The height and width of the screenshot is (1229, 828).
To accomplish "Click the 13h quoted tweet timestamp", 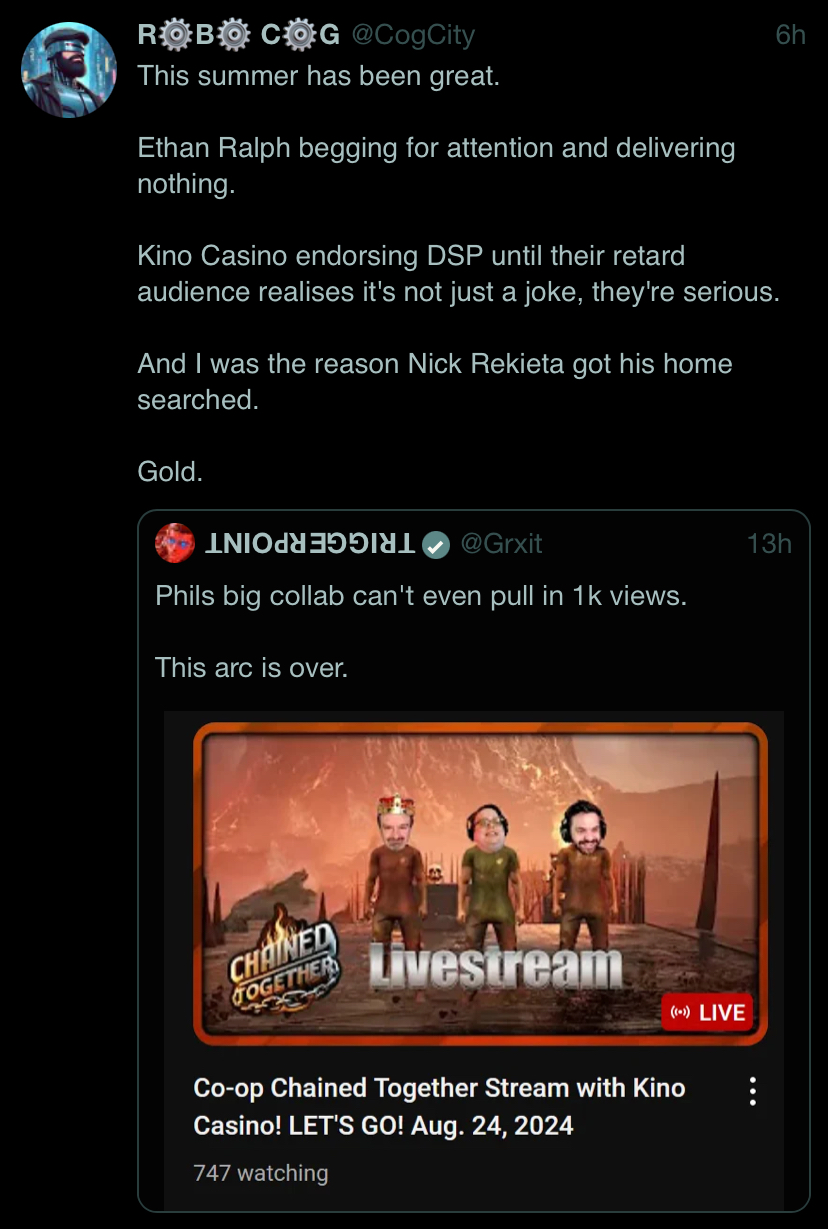I will tap(769, 543).
